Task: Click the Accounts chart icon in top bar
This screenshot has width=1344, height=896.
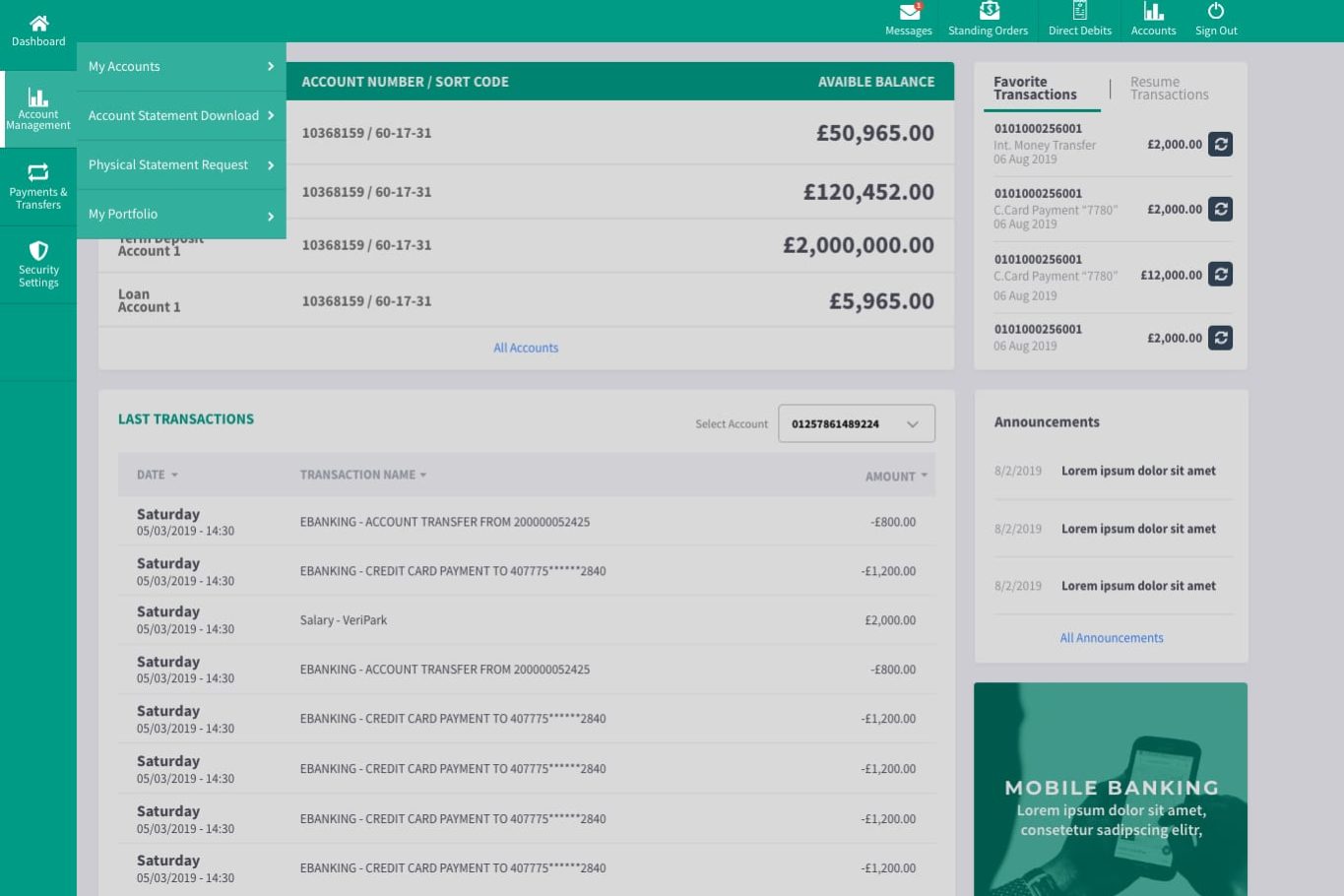Action: tap(1153, 12)
